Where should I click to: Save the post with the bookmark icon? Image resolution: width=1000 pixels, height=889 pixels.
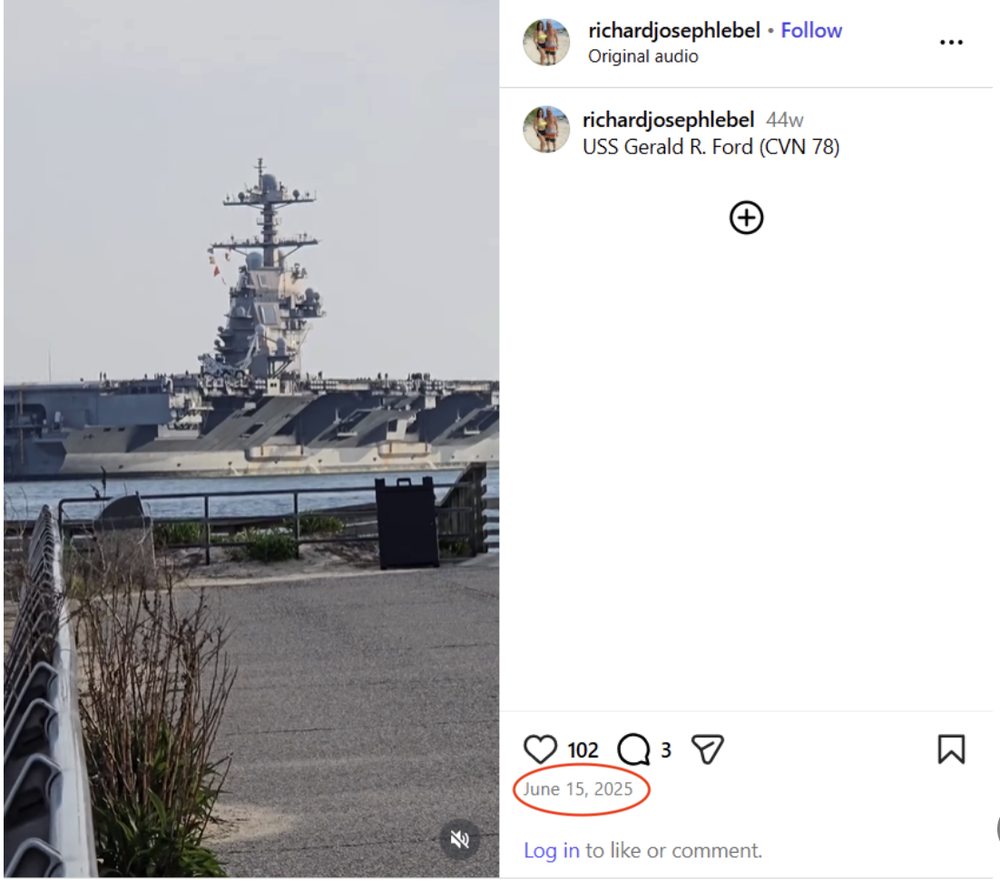[950, 749]
